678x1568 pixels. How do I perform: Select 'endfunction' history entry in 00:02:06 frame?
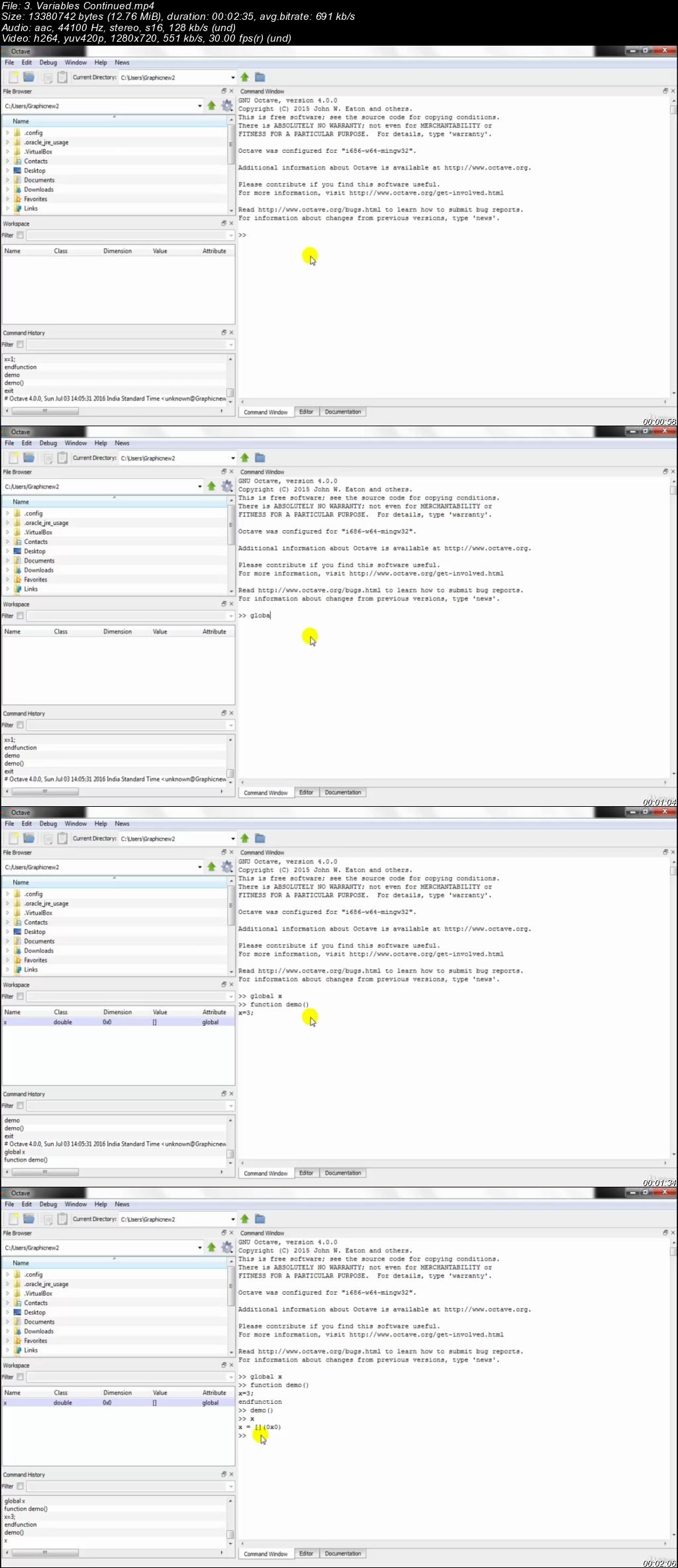[x=21, y=1524]
